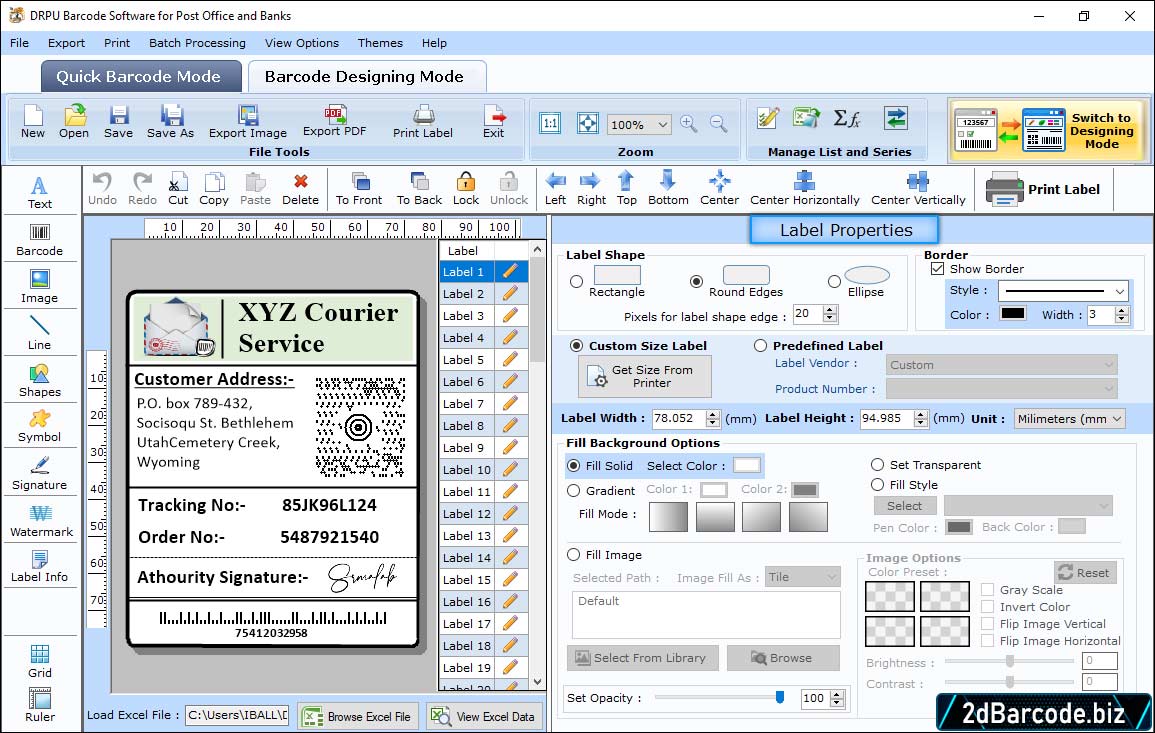Bring object To Front

click(x=359, y=189)
